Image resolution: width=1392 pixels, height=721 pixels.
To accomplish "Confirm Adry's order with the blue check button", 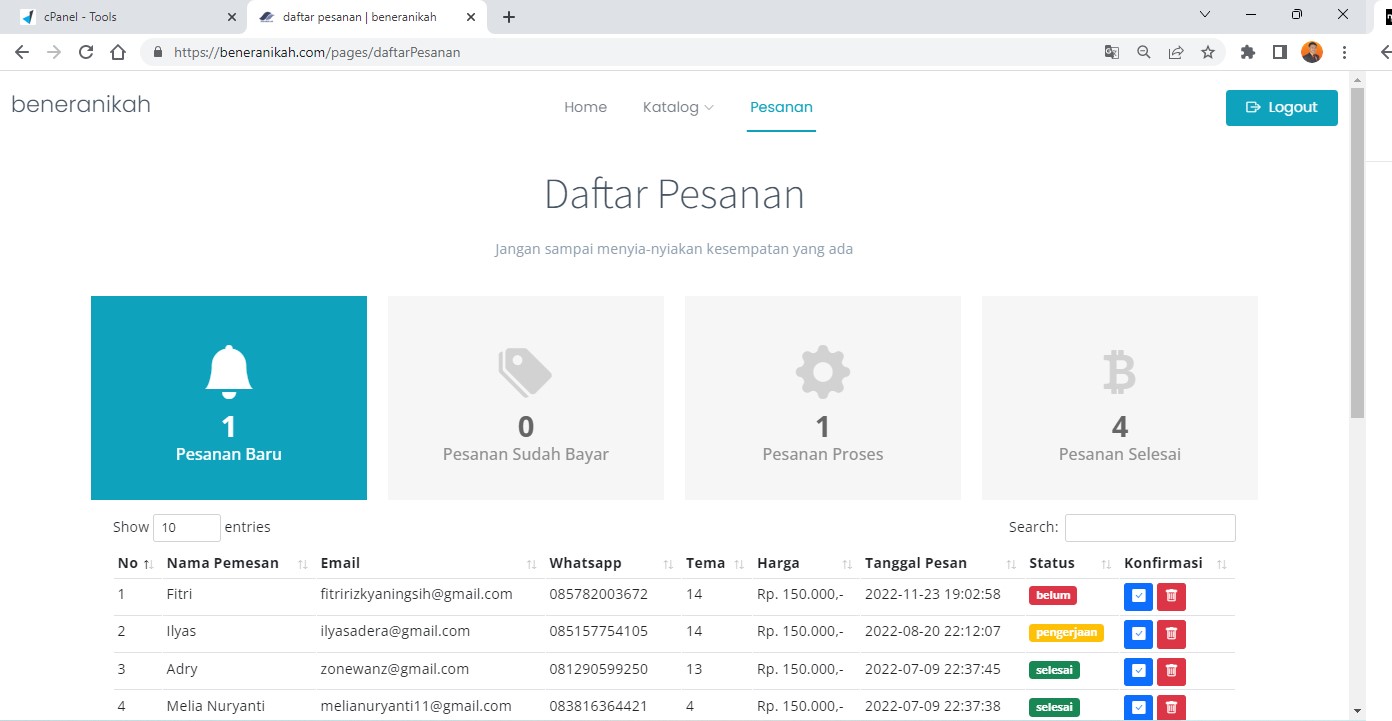I will point(1138,671).
